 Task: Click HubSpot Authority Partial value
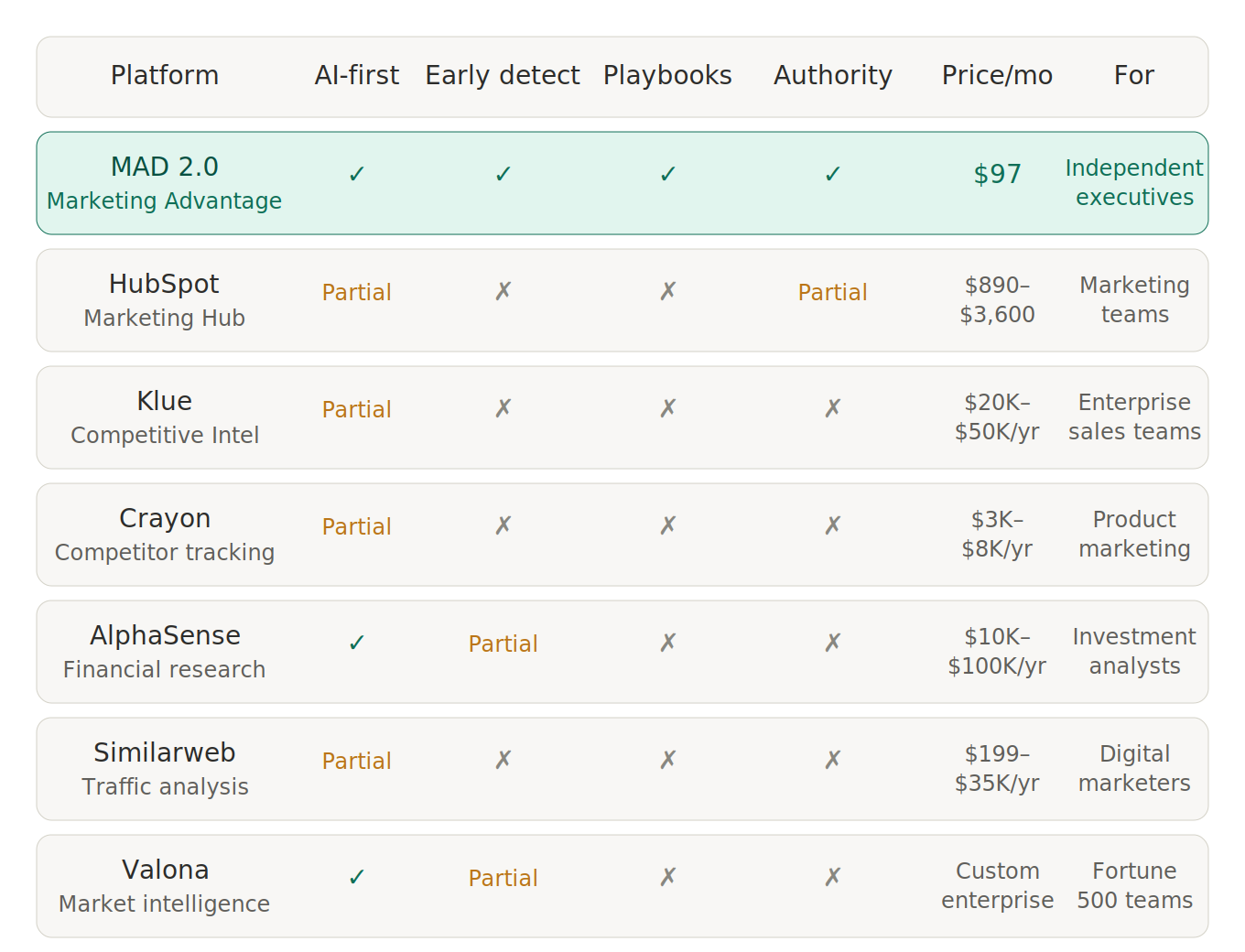(x=832, y=292)
